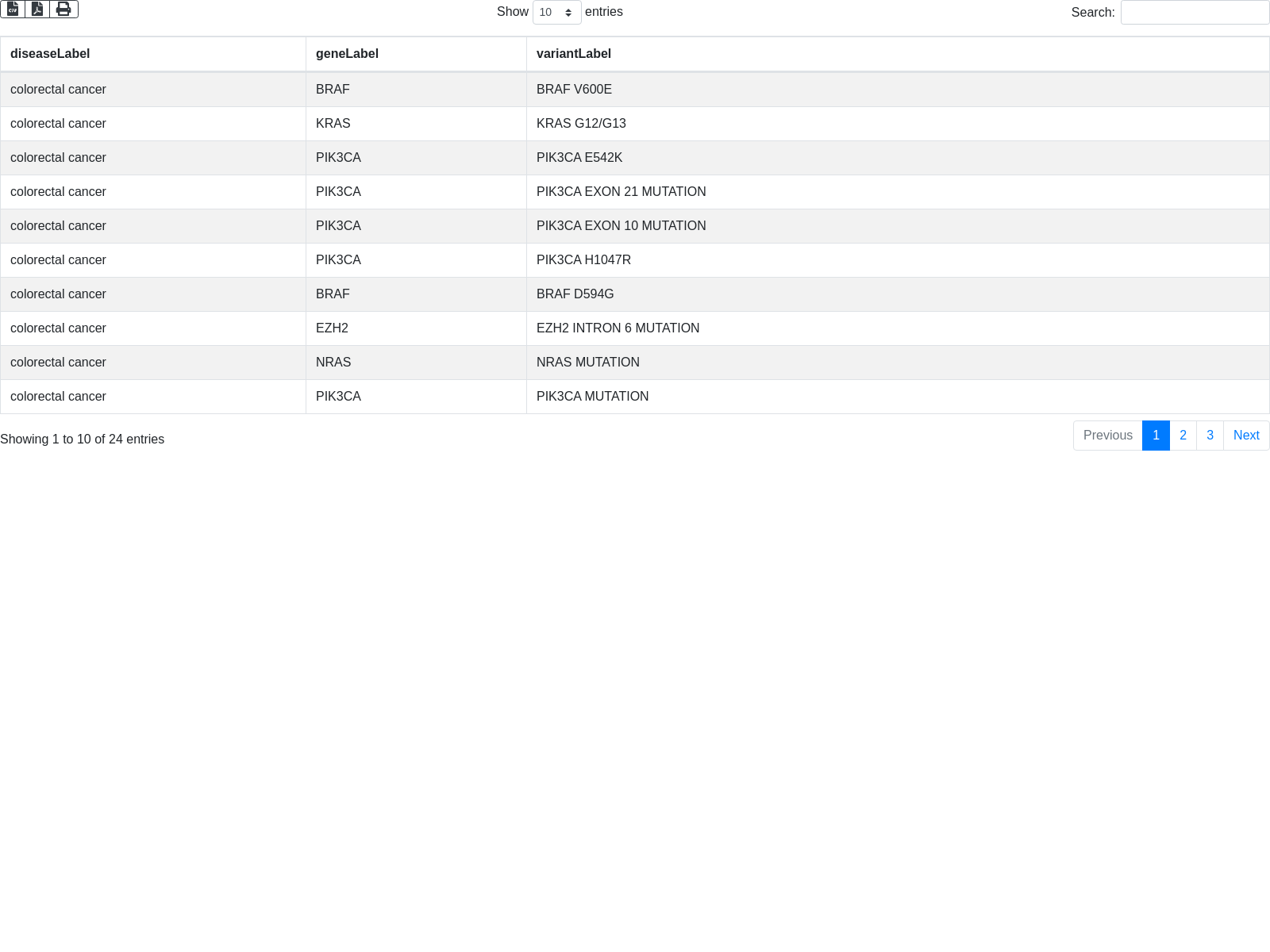This screenshot has height=952, width=1270.
Task: Print the table with printer icon
Action: (x=63, y=9)
